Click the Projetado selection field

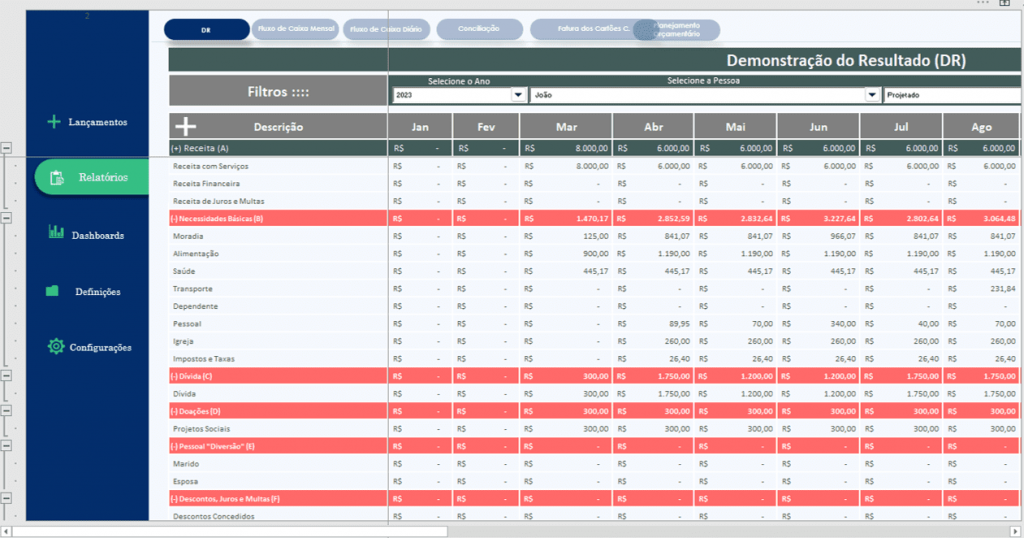coord(952,95)
